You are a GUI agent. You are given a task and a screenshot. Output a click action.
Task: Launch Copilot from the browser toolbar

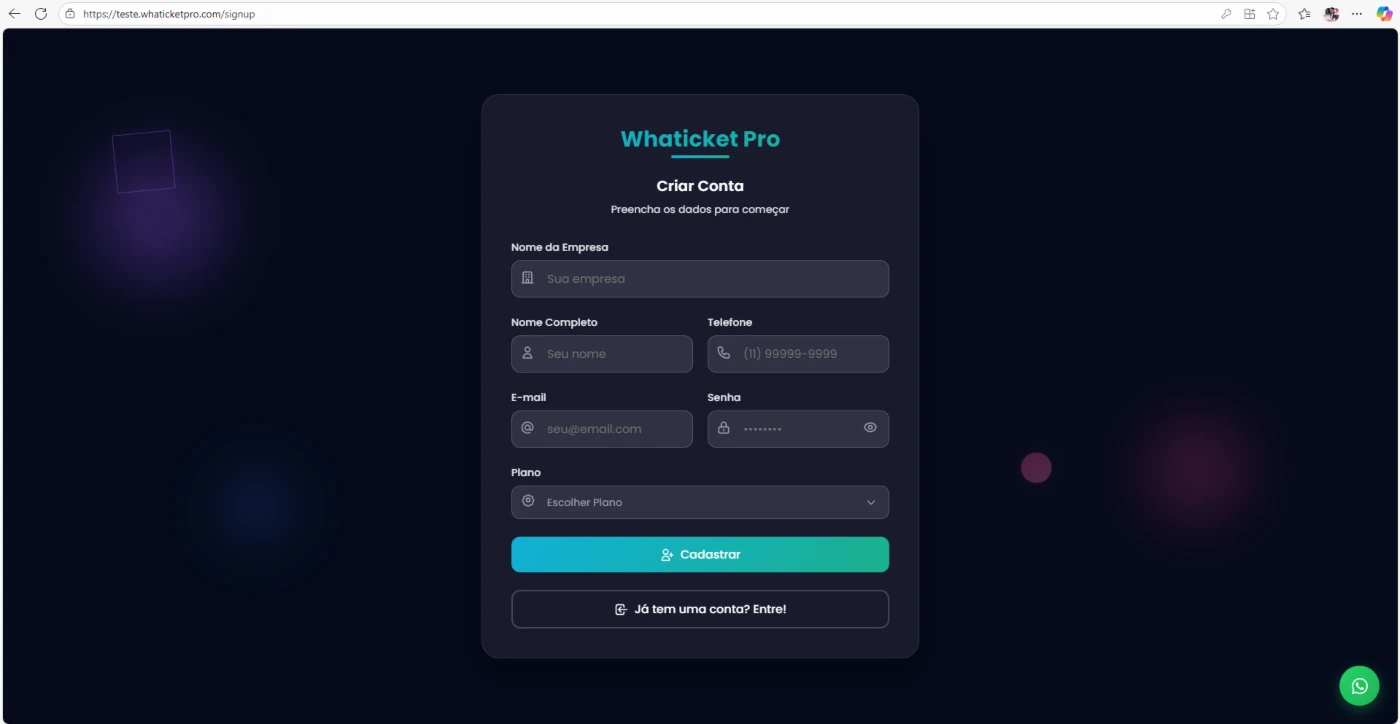[x=1384, y=14]
